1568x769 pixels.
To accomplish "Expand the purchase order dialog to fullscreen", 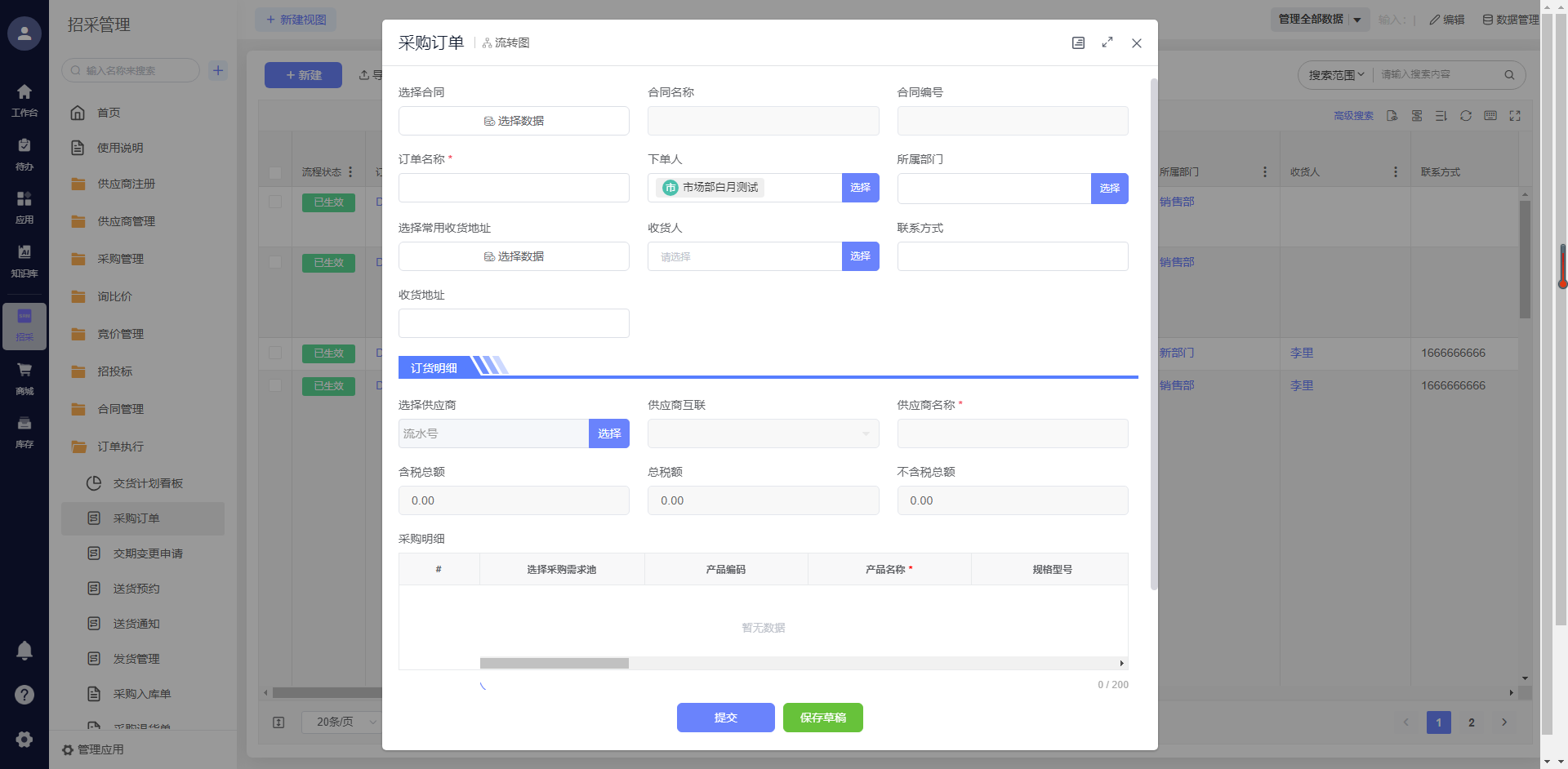I will click(1107, 43).
